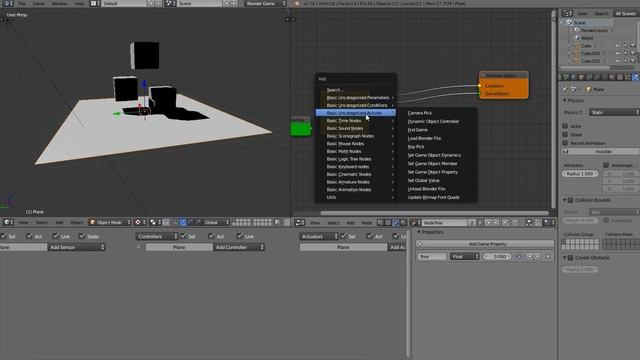Click the node editor horizontal scrollbar

point(434,213)
